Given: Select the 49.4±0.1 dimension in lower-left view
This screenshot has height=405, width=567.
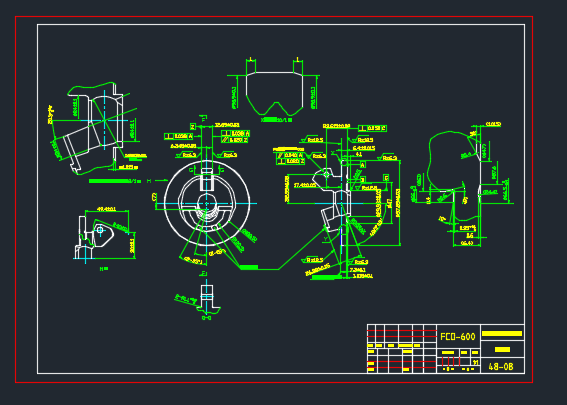Looking at the screenshot, I should [107, 209].
